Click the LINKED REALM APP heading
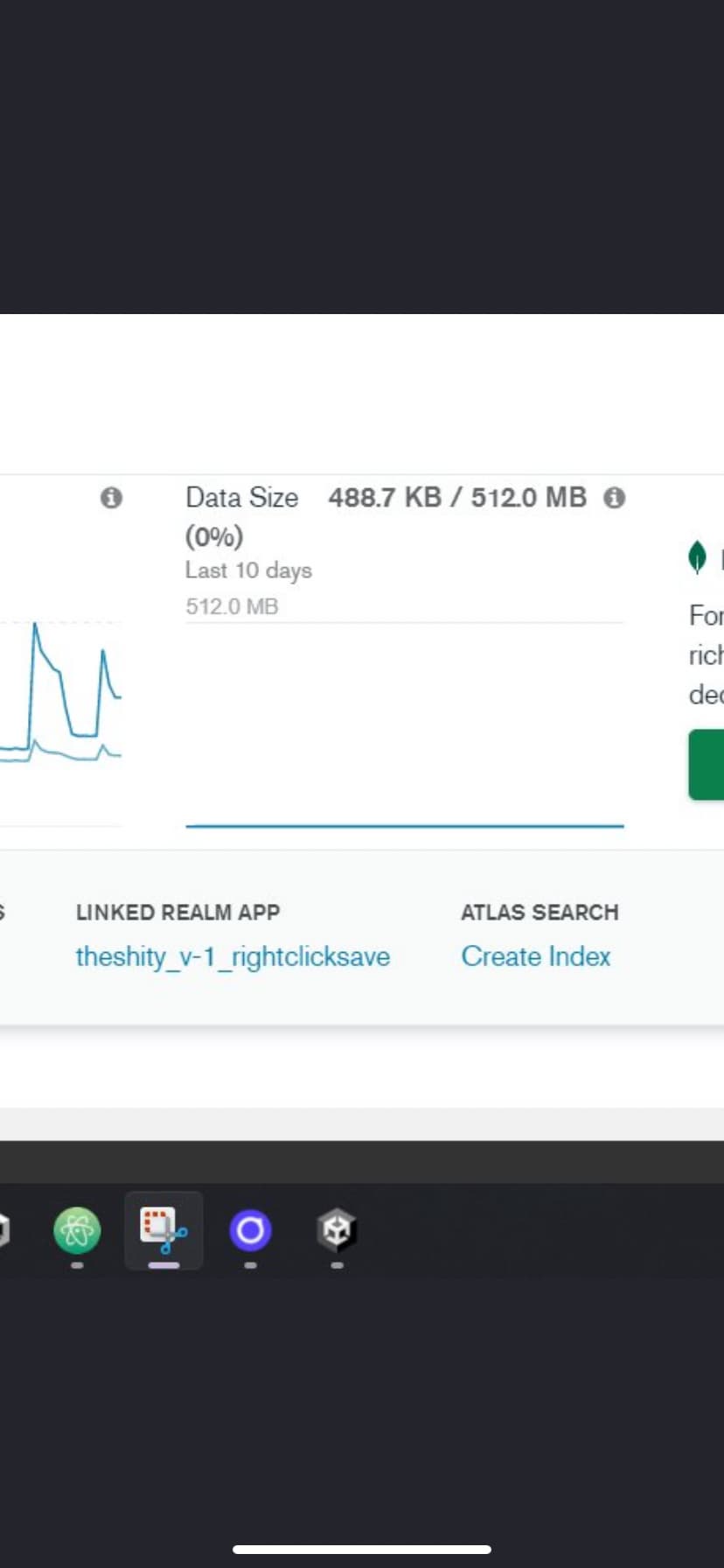Screen dimensions: 724x1568 178,913
